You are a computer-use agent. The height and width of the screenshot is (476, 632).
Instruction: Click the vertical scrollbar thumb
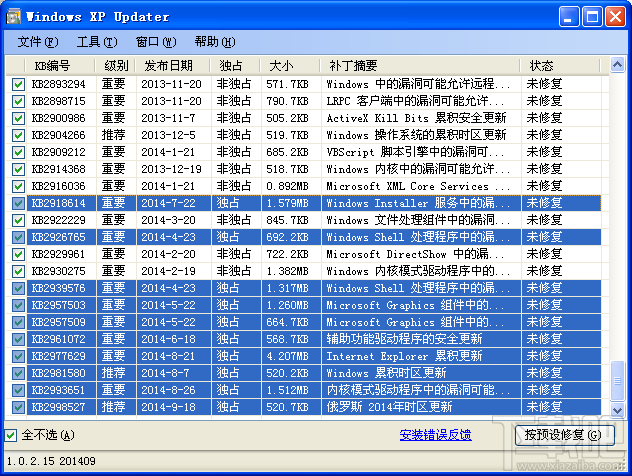[617, 381]
